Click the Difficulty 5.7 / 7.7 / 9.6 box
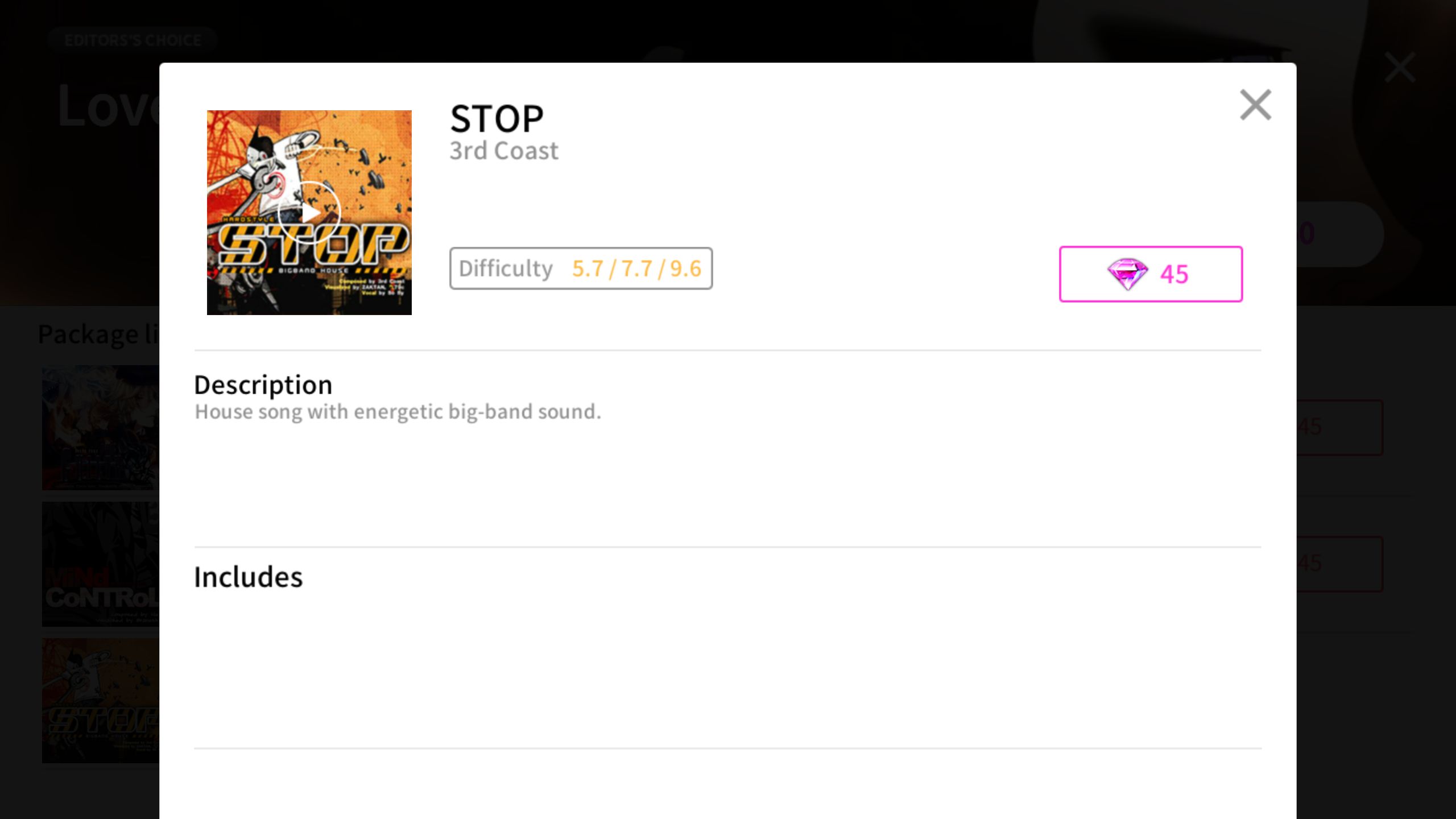1456x819 pixels. point(581,268)
